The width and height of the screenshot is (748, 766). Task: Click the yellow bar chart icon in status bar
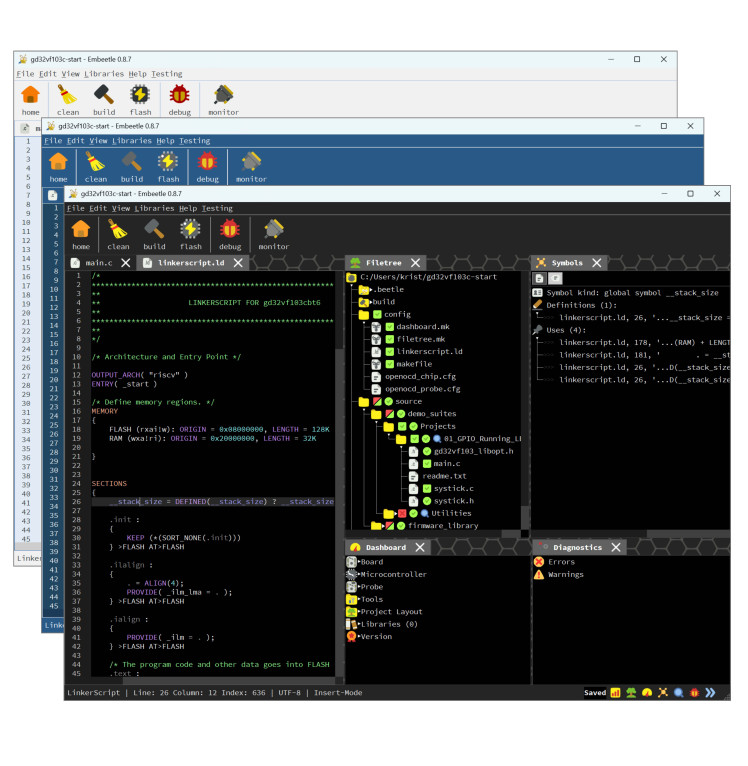click(x=616, y=692)
